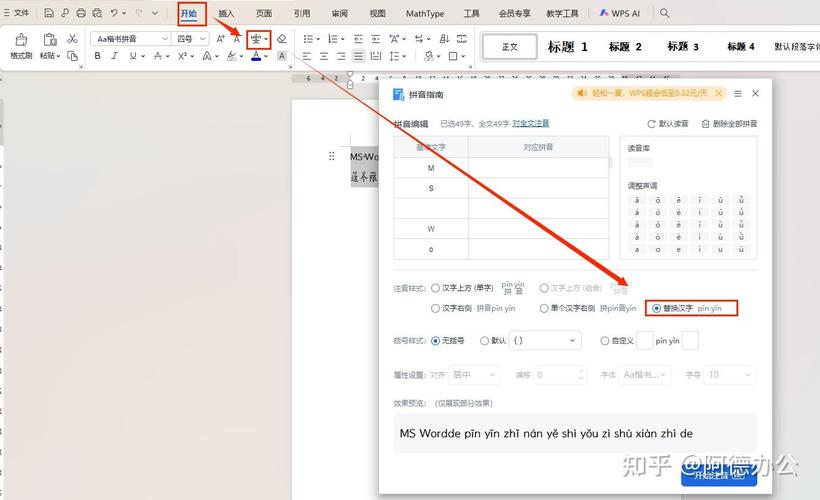Screen dimensions: 820x500
Task: Center align the paragraph
Action: (x=324, y=55)
